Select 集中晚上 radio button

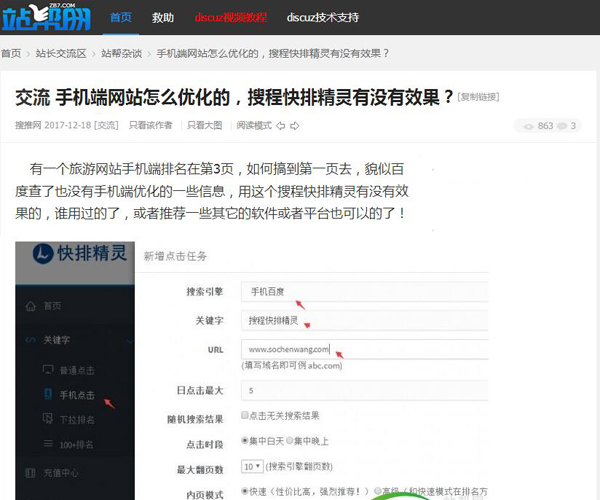click(x=290, y=440)
